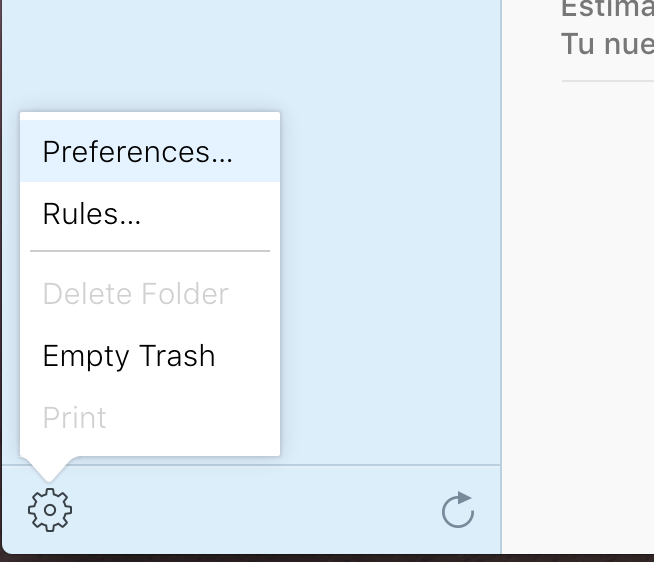Click the separator line below Rules...
The image size is (654, 562).
click(x=150, y=251)
